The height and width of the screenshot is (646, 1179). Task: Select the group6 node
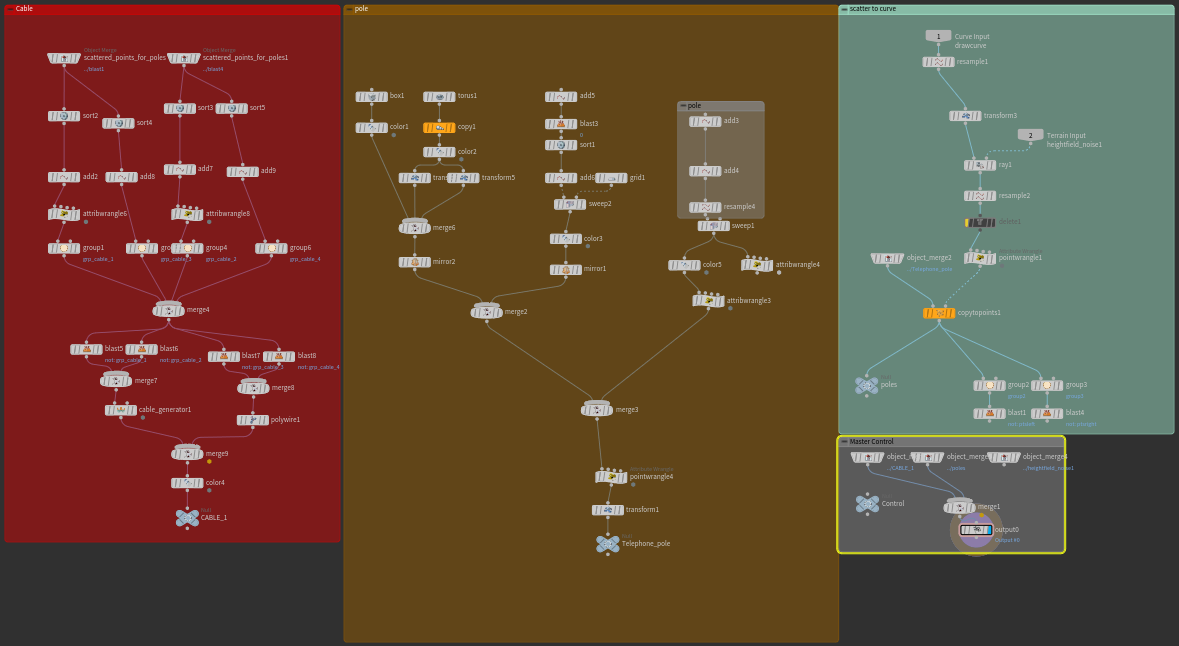(x=271, y=248)
